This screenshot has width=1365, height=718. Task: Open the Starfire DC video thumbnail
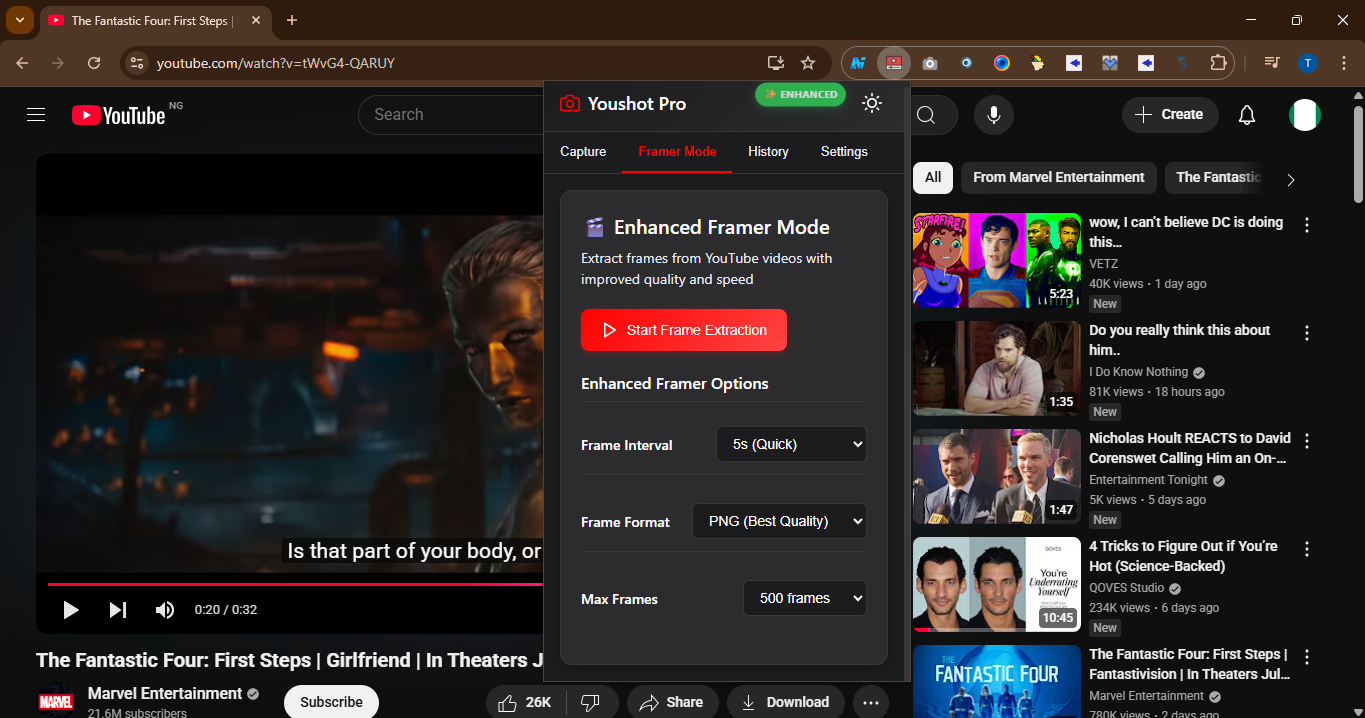tap(997, 260)
